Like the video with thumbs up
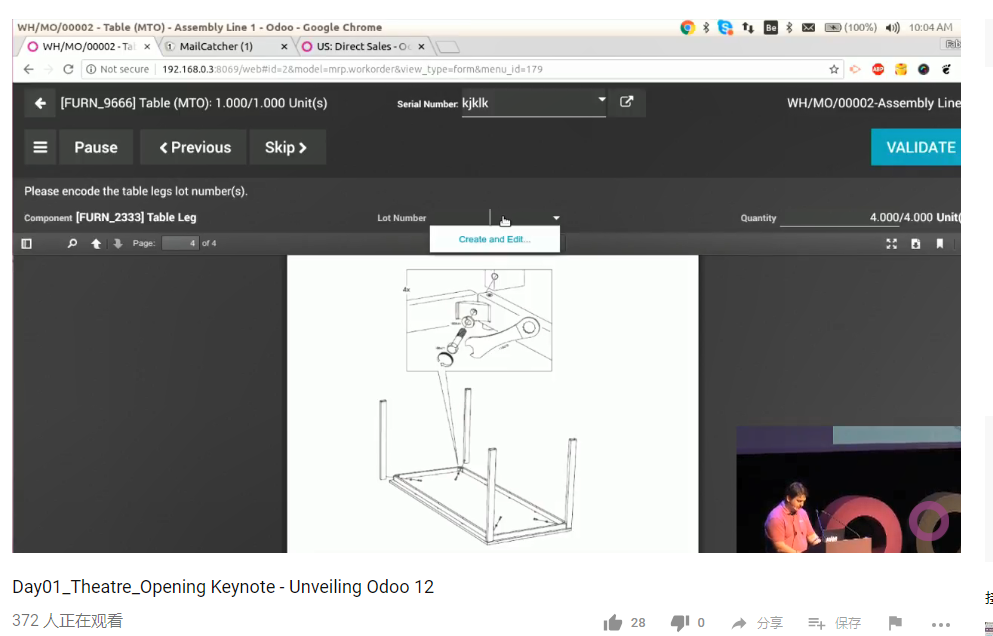993x636 pixels. [613, 623]
